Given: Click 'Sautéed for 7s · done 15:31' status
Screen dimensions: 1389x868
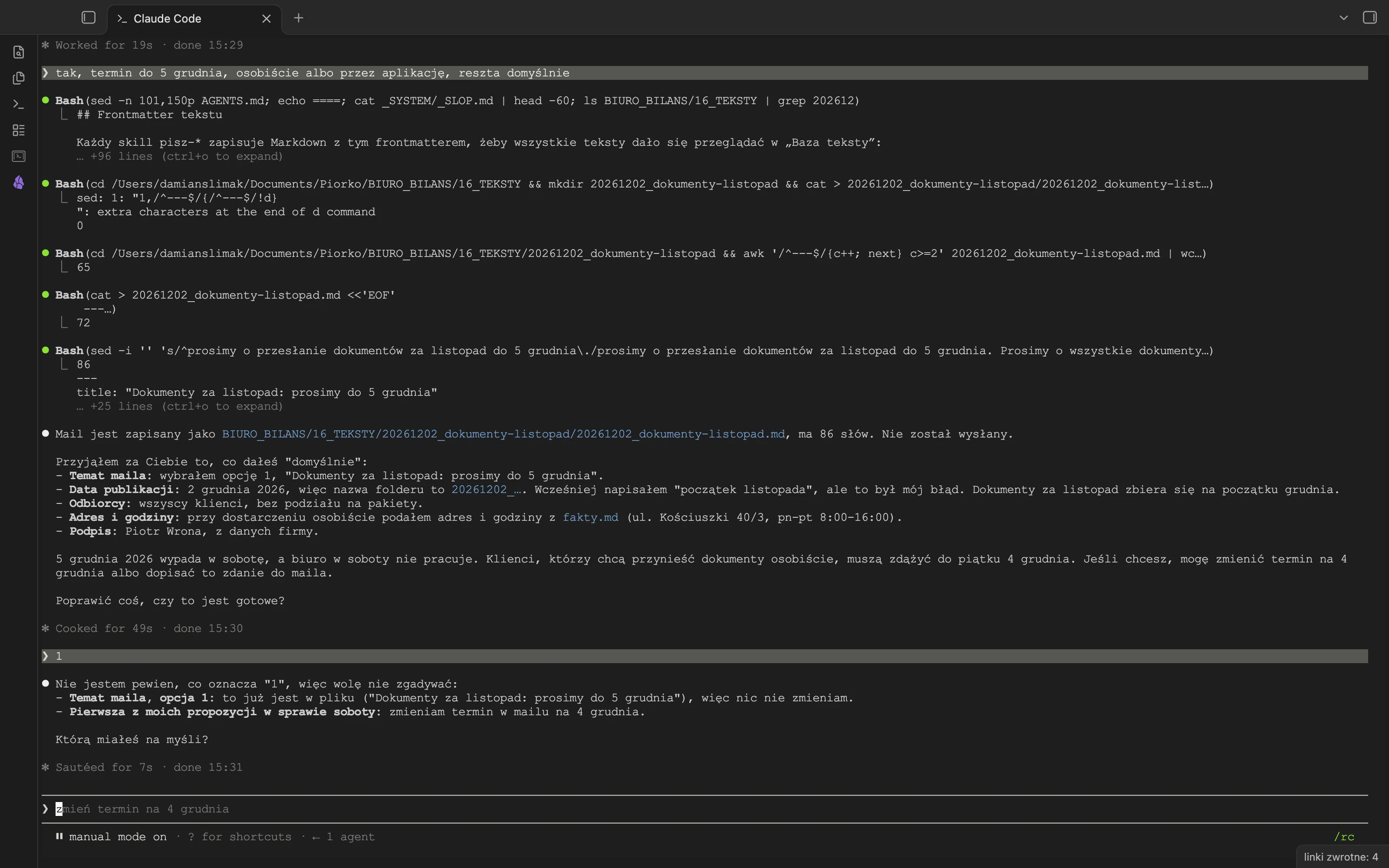Looking at the screenshot, I should (x=142, y=768).
